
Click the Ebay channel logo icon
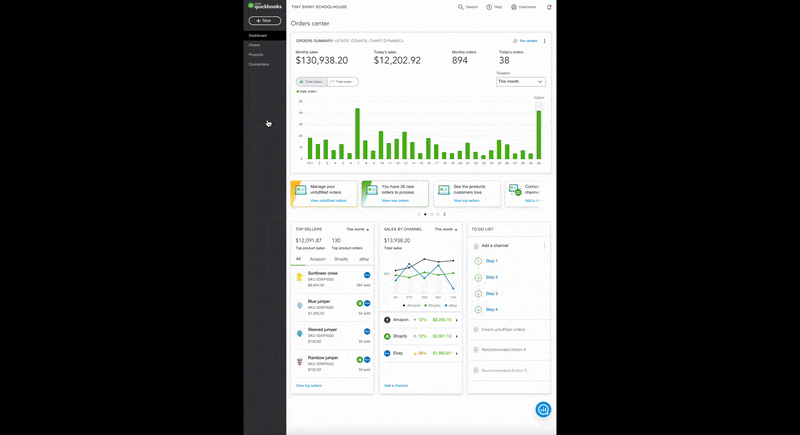[387, 353]
